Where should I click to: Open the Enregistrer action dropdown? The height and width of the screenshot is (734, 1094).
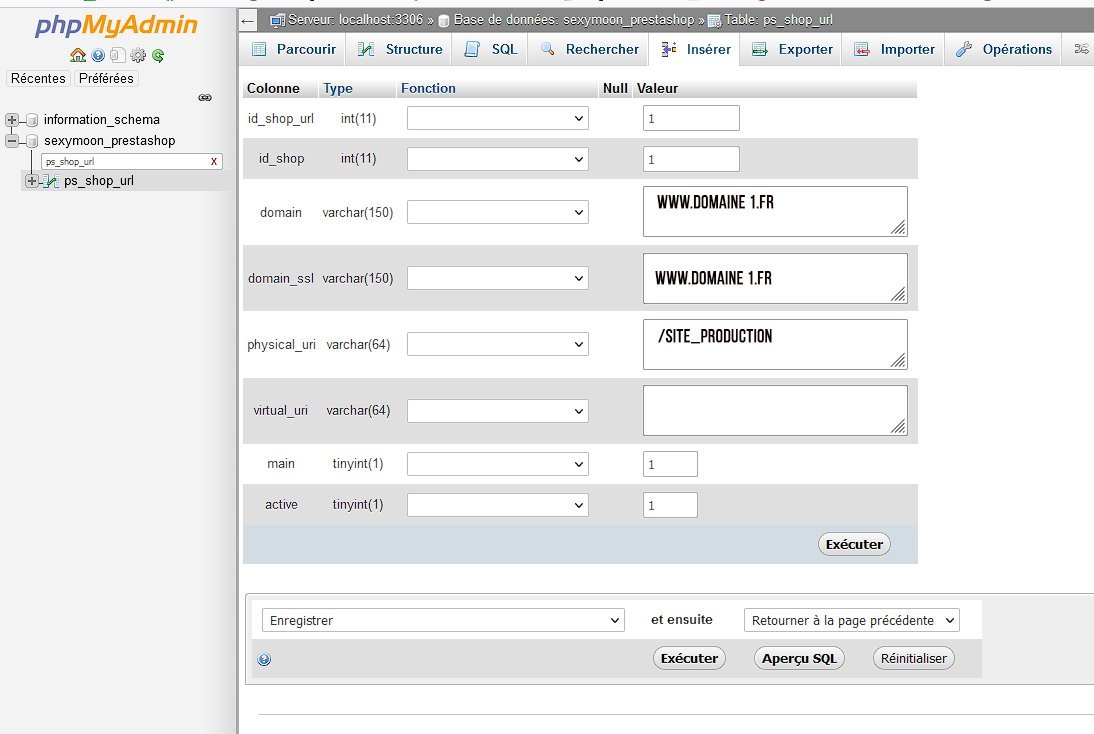click(443, 620)
